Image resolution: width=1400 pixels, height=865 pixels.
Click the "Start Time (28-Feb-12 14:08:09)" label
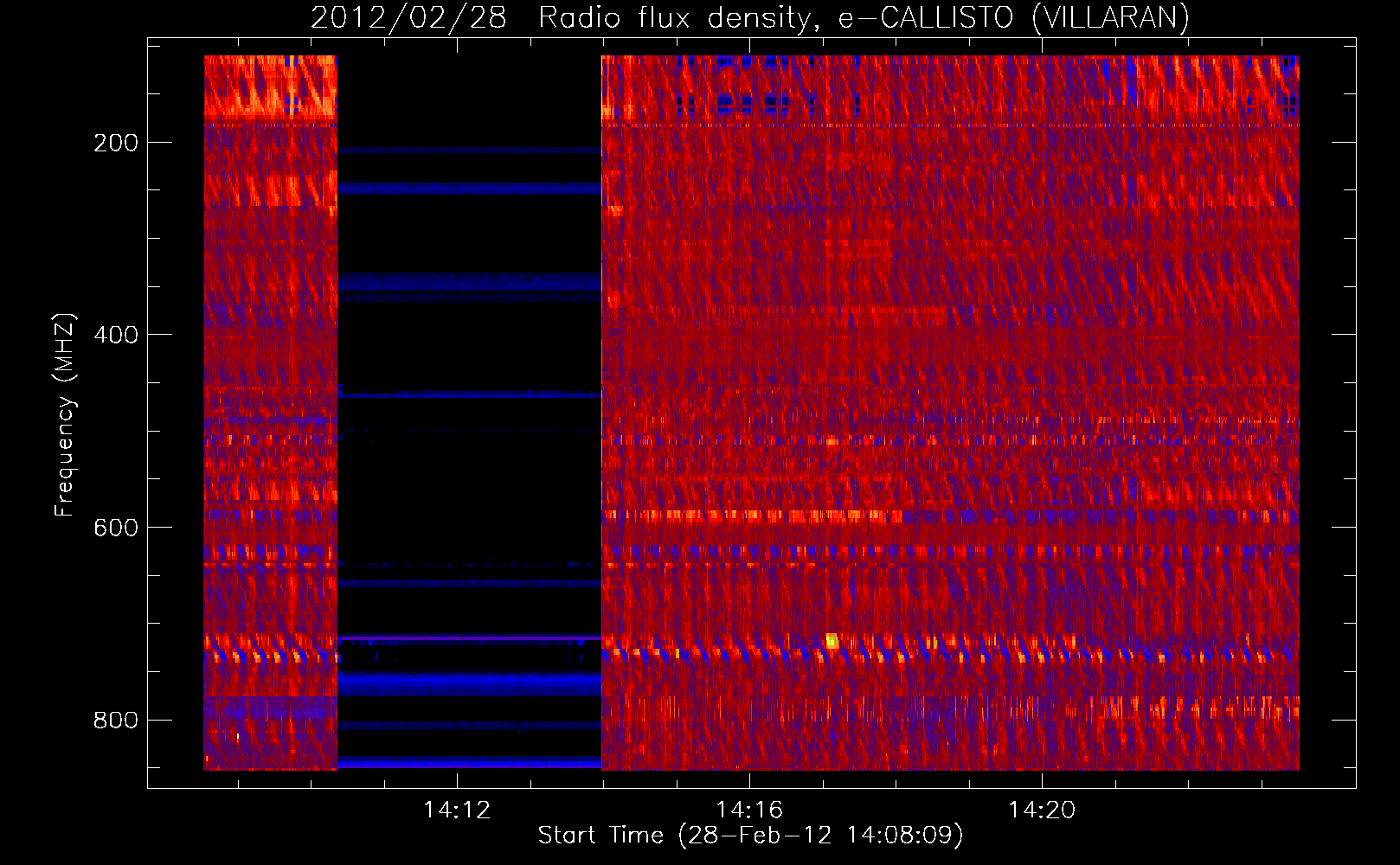[x=750, y=835]
